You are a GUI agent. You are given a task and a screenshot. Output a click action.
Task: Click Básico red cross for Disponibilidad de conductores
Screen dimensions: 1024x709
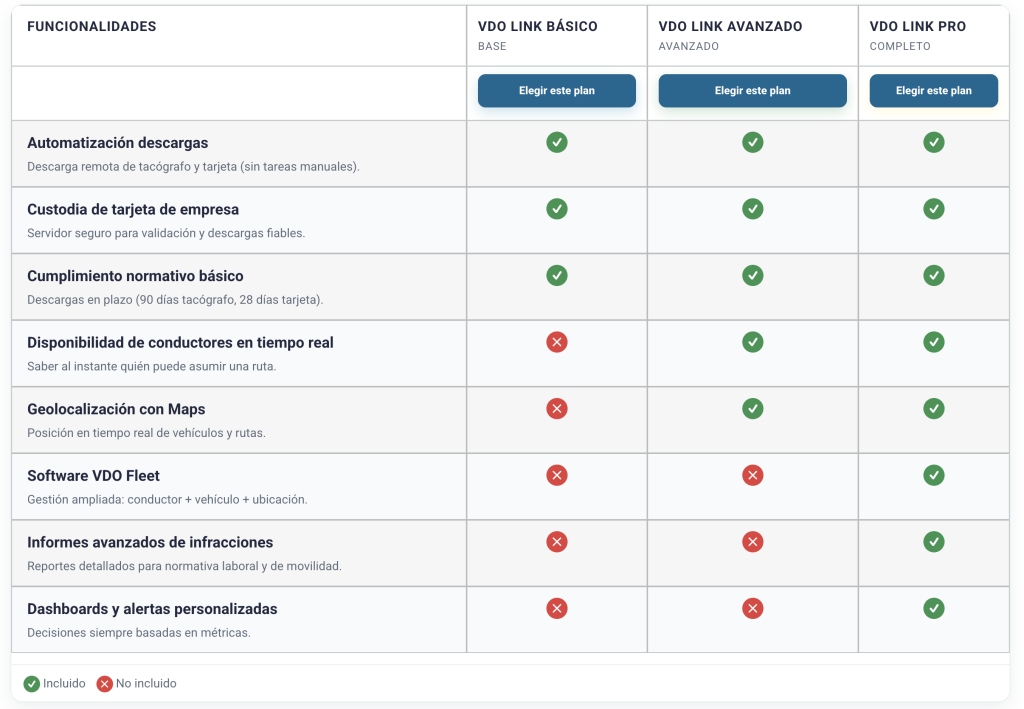556,342
